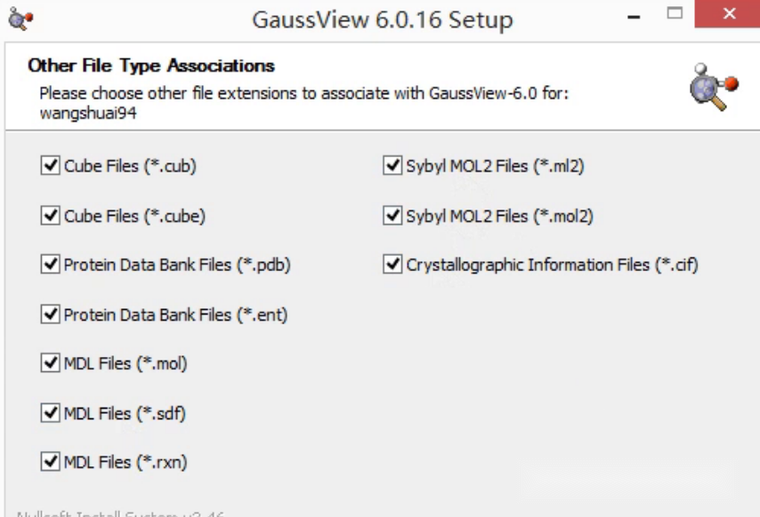Toggle Protein Data Bank Files (*.ent) checkbox
This screenshot has height=517, width=760.
(x=50, y=314)
